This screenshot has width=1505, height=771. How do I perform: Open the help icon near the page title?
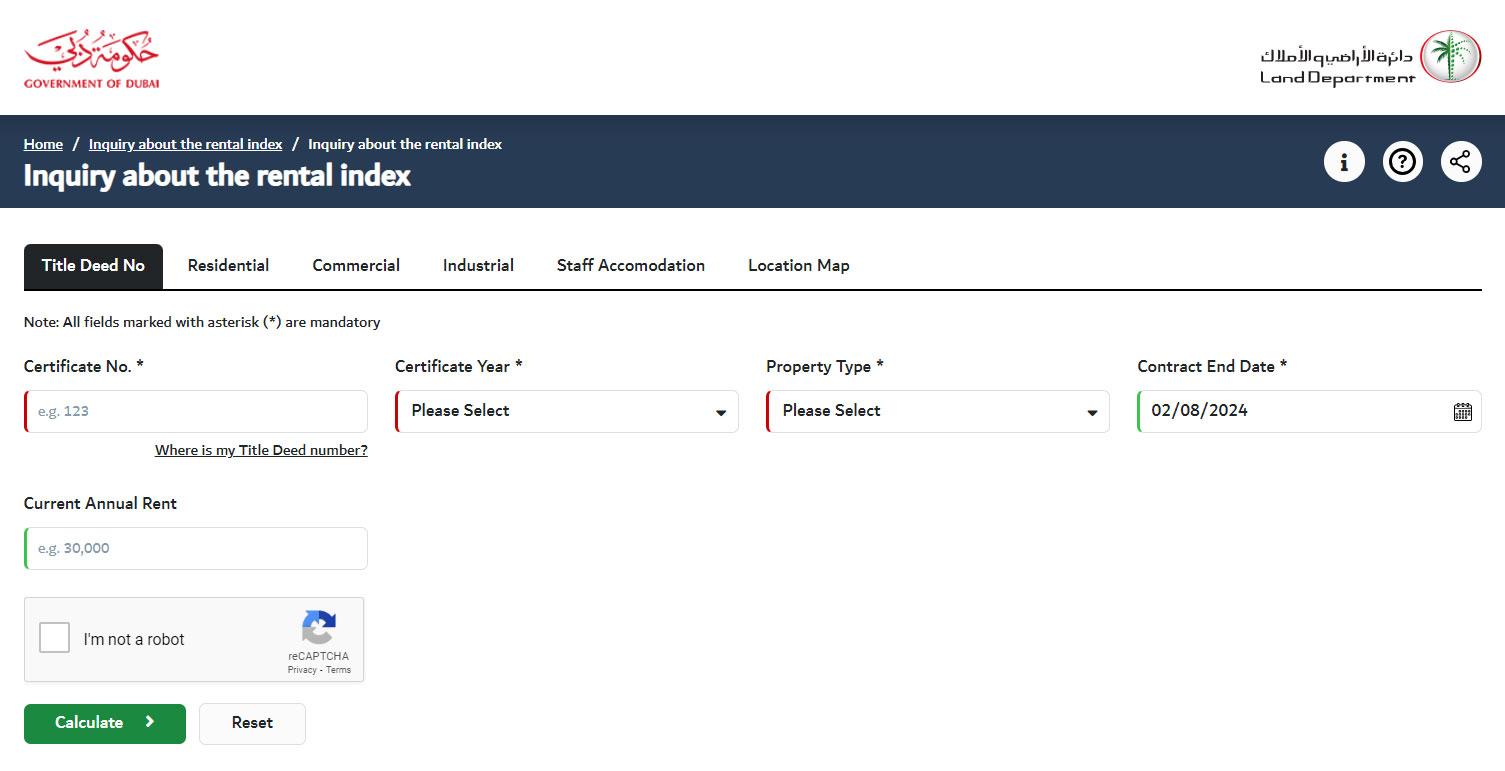(x=1402, y=161)
